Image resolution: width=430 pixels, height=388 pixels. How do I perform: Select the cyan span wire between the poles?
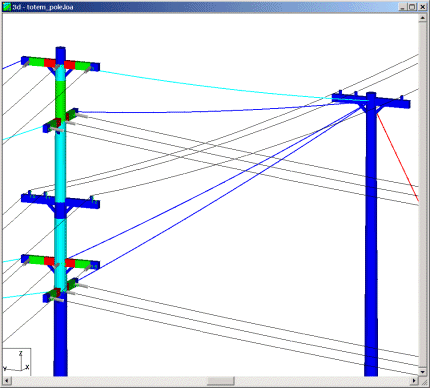tap(213, 85)
